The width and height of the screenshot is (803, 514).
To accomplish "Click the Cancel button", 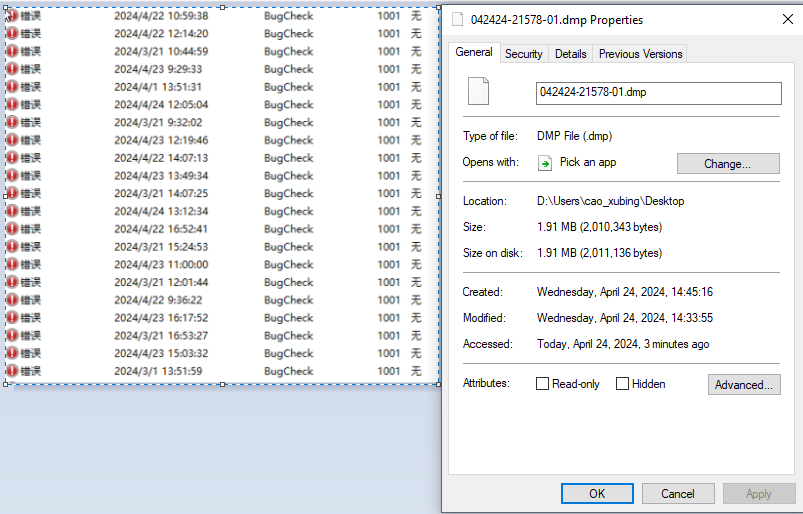I will [x=678, y=494].
